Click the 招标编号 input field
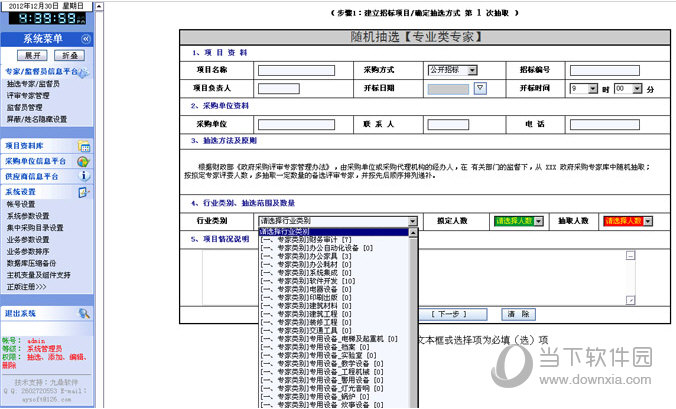Viewport: 676px width, 409px height. click(x=605, y=71)
